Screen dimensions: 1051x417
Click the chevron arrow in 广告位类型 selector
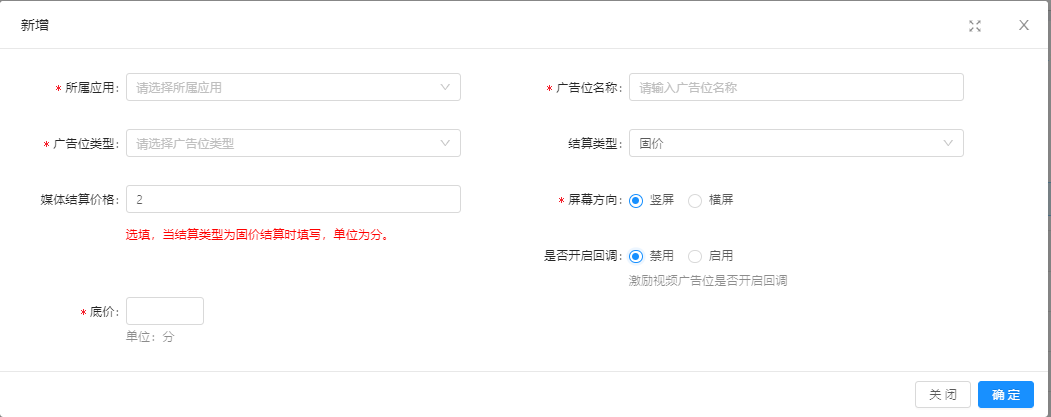pos(445,143)
